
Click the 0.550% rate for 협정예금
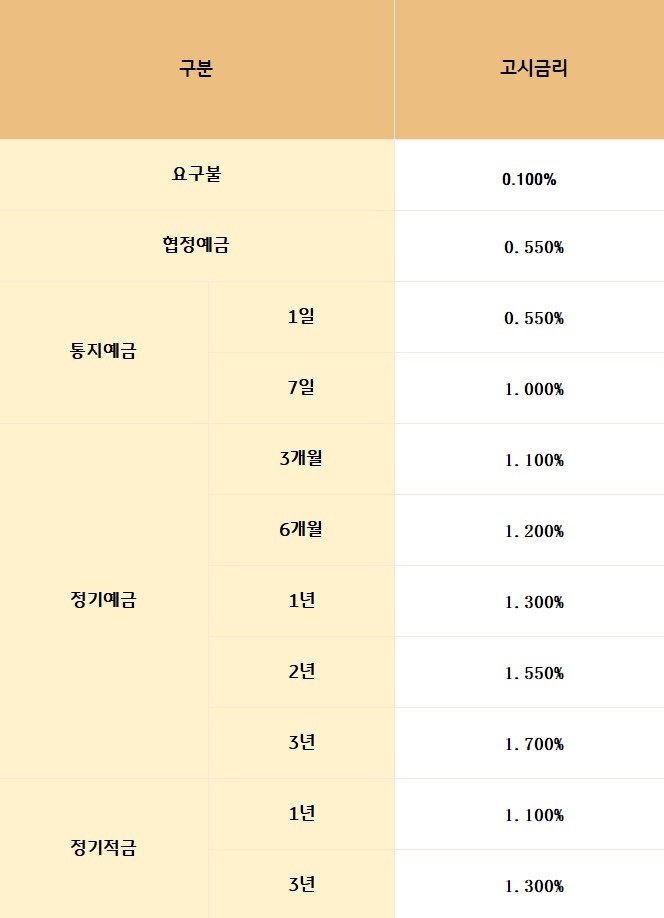pyautogui.click(x=534, y=247)
